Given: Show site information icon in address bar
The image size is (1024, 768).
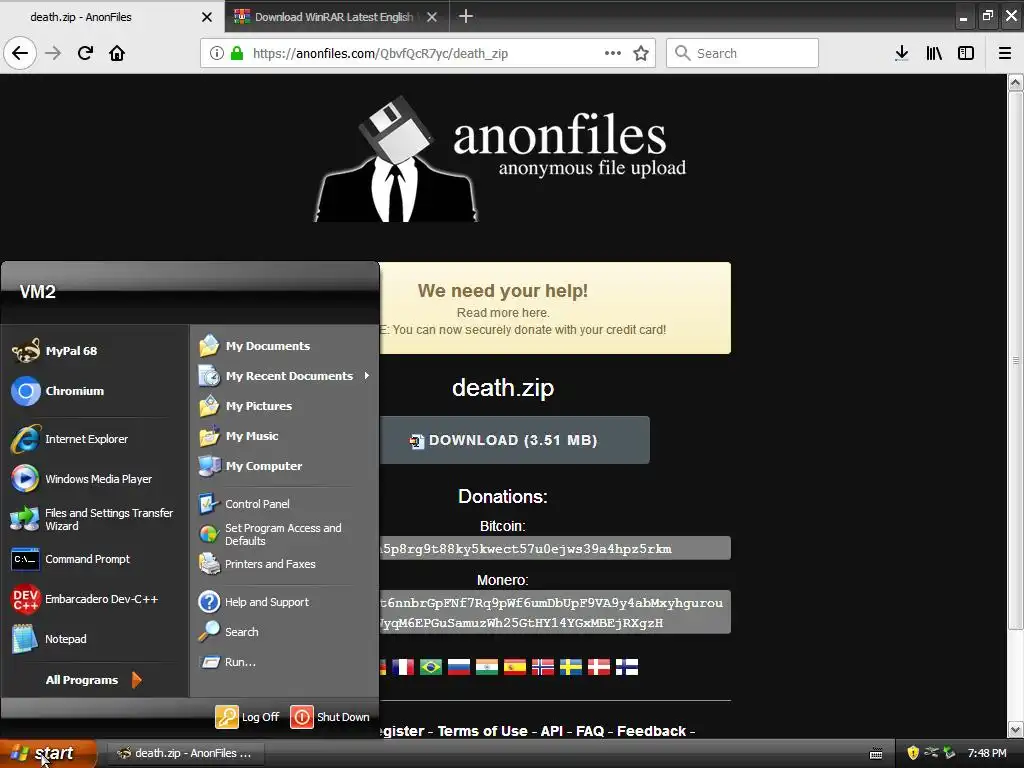Looking at the screenshot, I should coord(217,53).
